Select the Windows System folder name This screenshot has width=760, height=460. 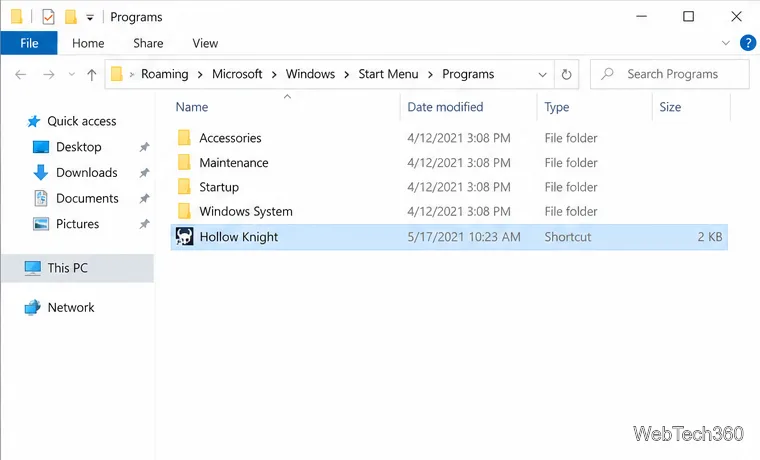tap(246, 211)
